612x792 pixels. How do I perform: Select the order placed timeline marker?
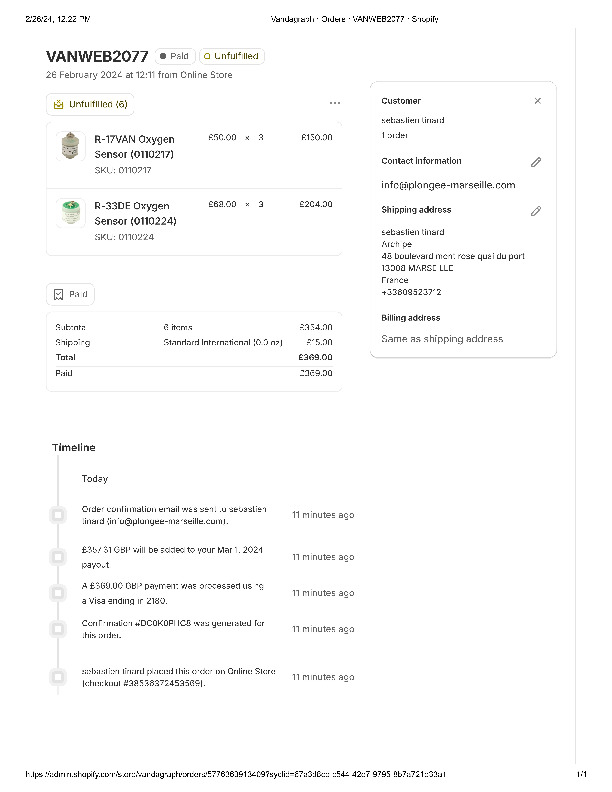(58, 677)
